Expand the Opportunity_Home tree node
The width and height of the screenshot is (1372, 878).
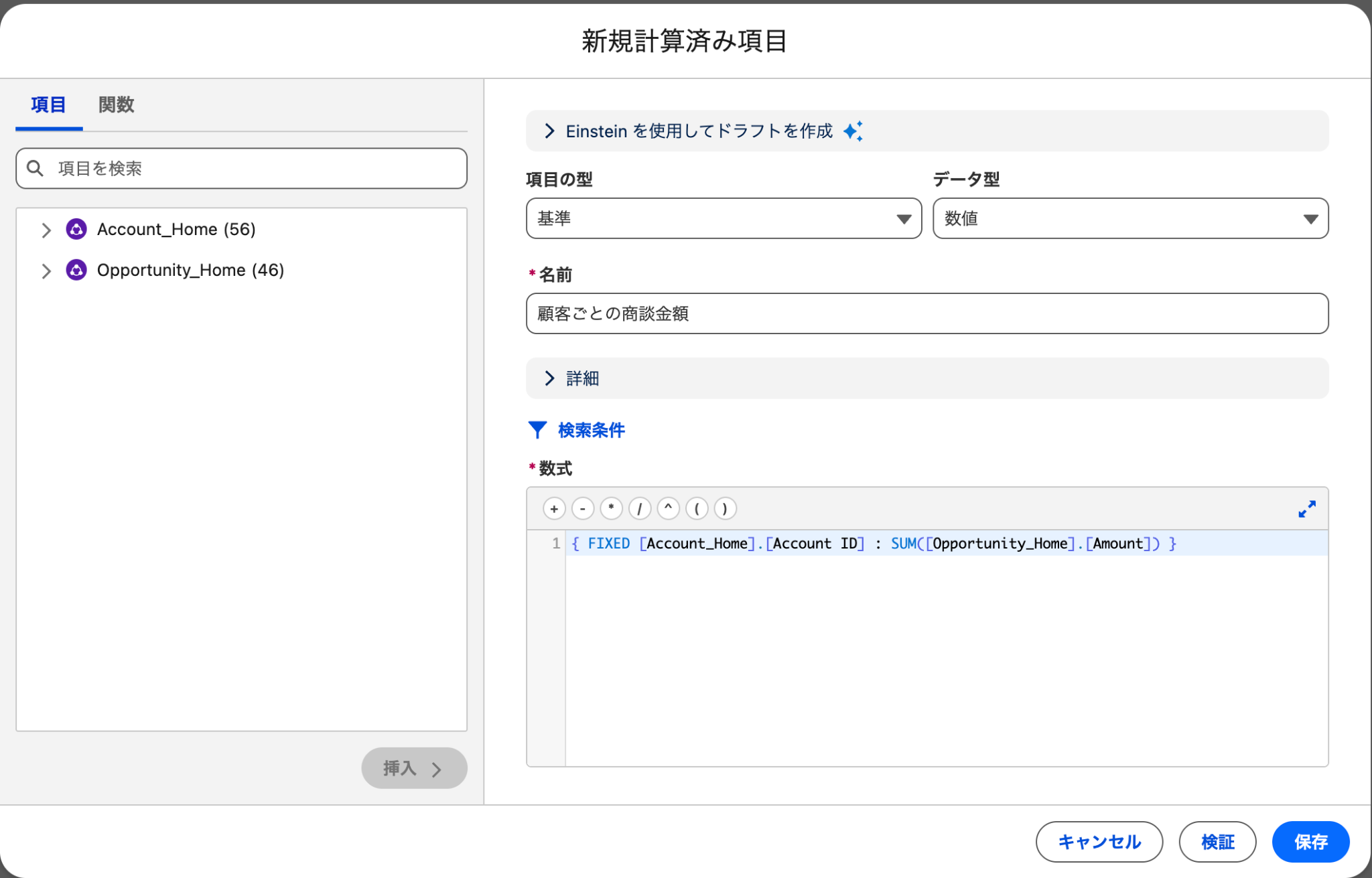pos(46,271)
